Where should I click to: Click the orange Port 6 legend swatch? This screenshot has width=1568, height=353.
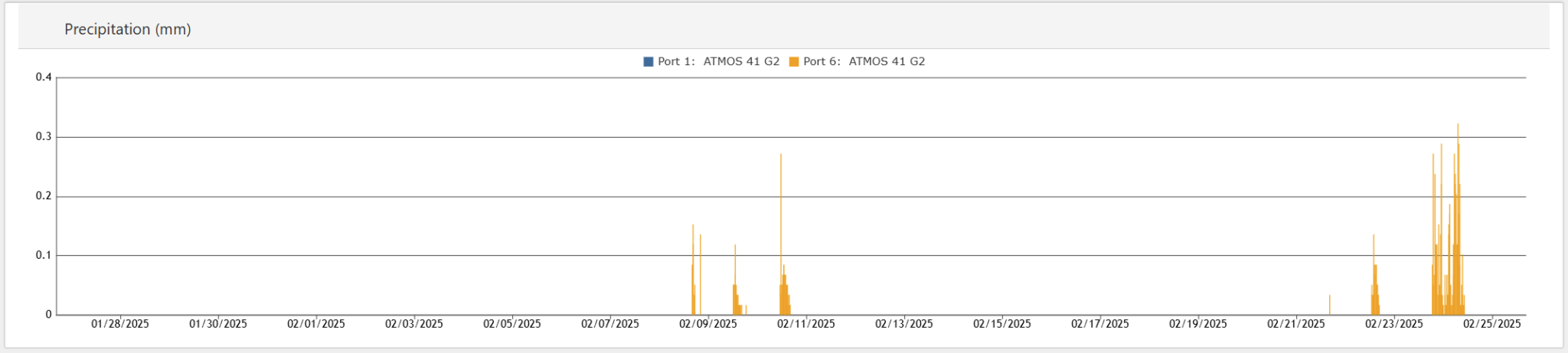(794, 62)
